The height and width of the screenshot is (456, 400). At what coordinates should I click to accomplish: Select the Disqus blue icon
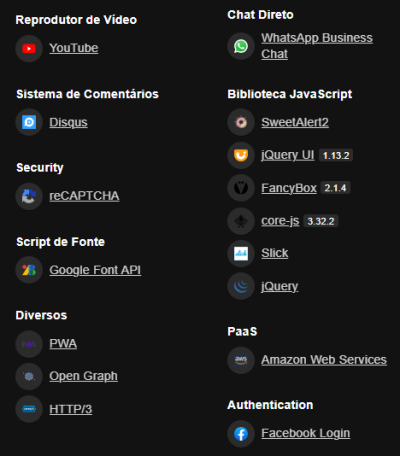pyautogui.click(x=29, y=122)
